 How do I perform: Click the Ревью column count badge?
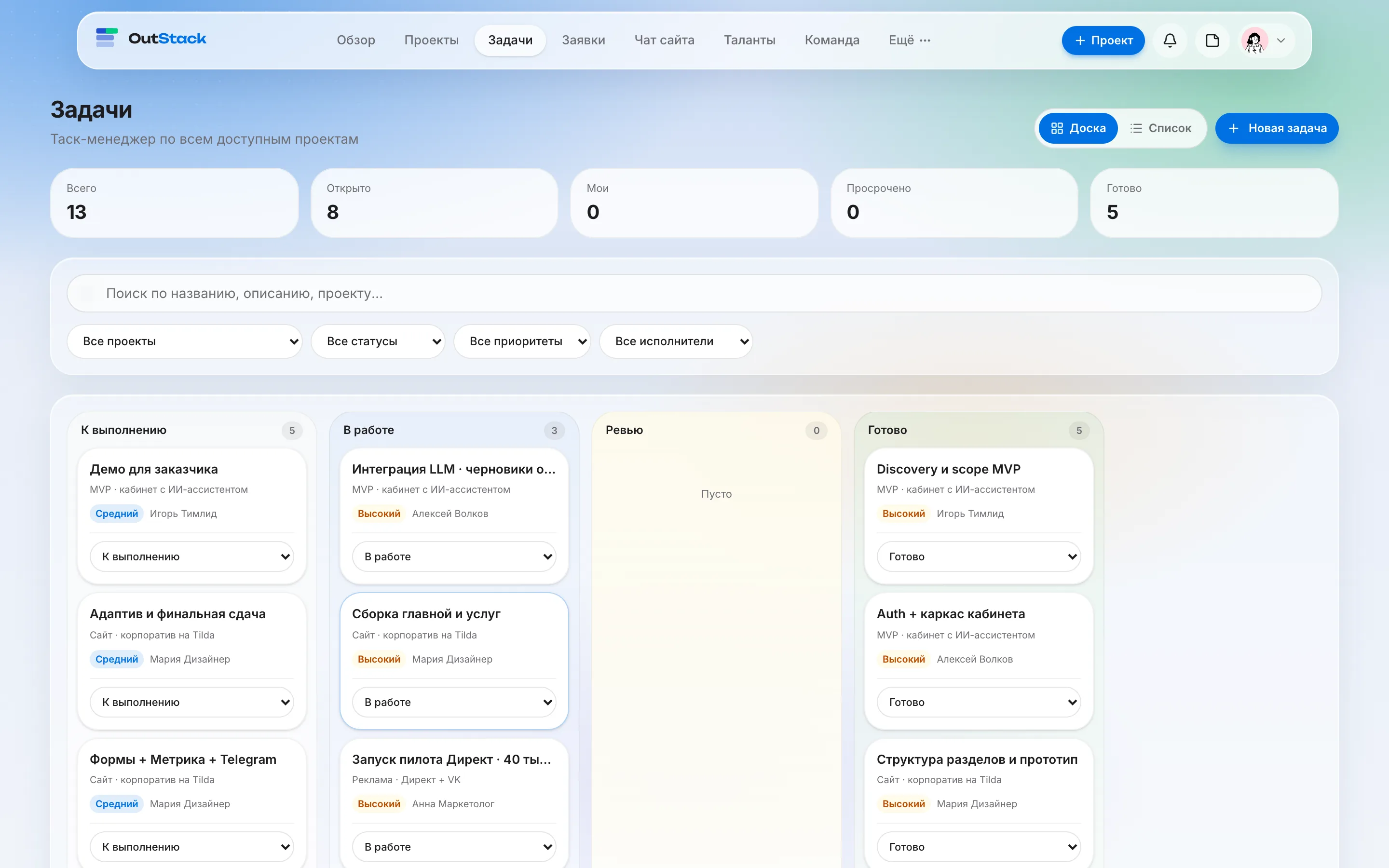coord(816,431)
